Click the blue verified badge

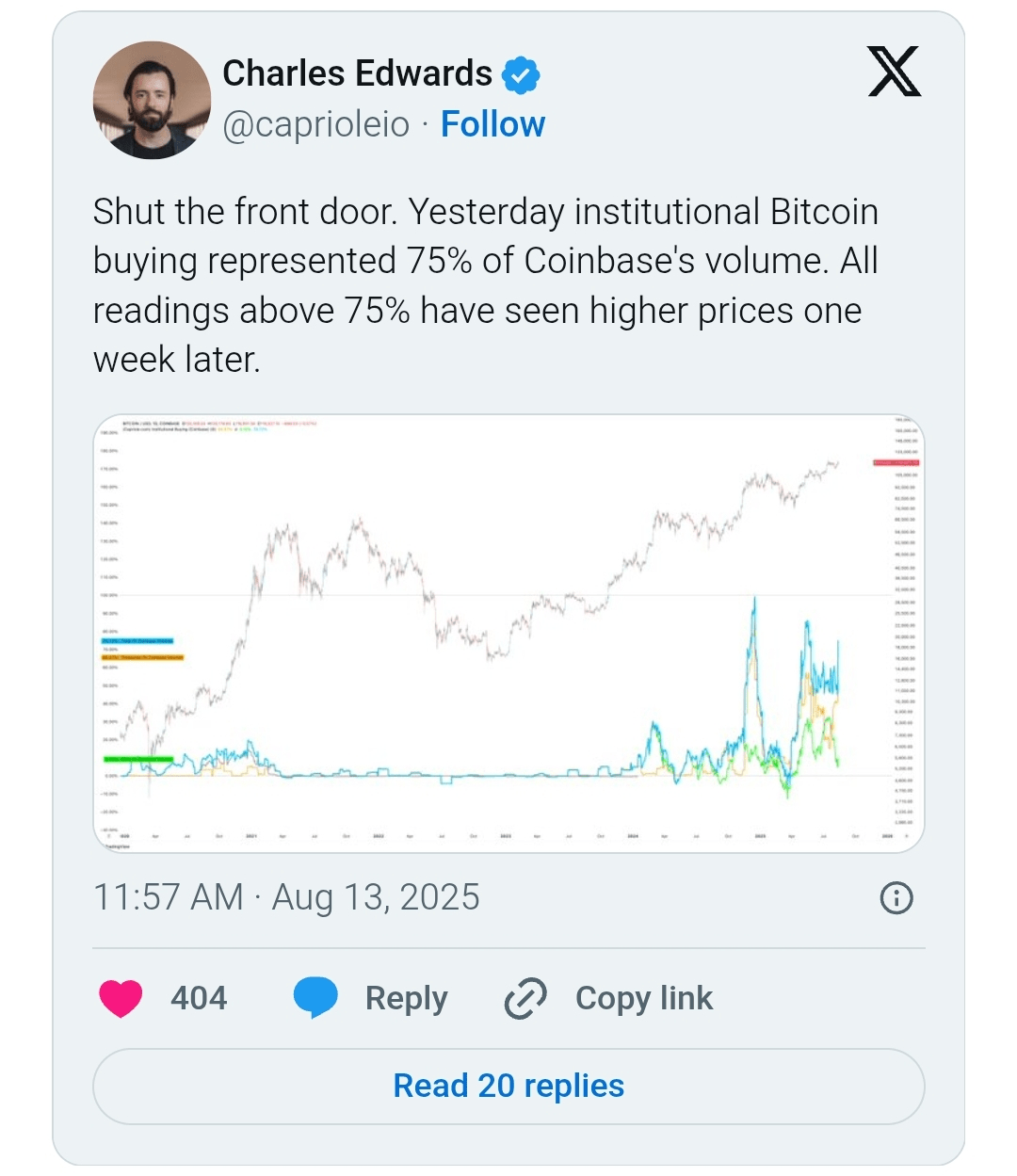521,74
